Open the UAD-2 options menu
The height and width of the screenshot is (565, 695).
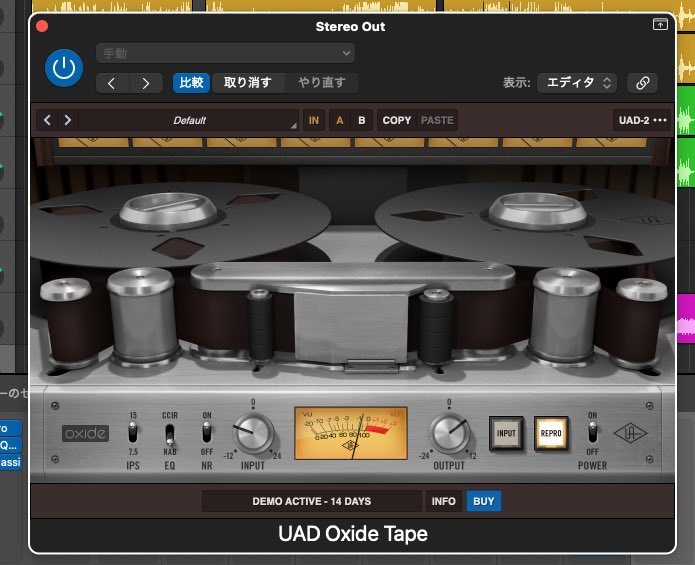tap(642, 120)
